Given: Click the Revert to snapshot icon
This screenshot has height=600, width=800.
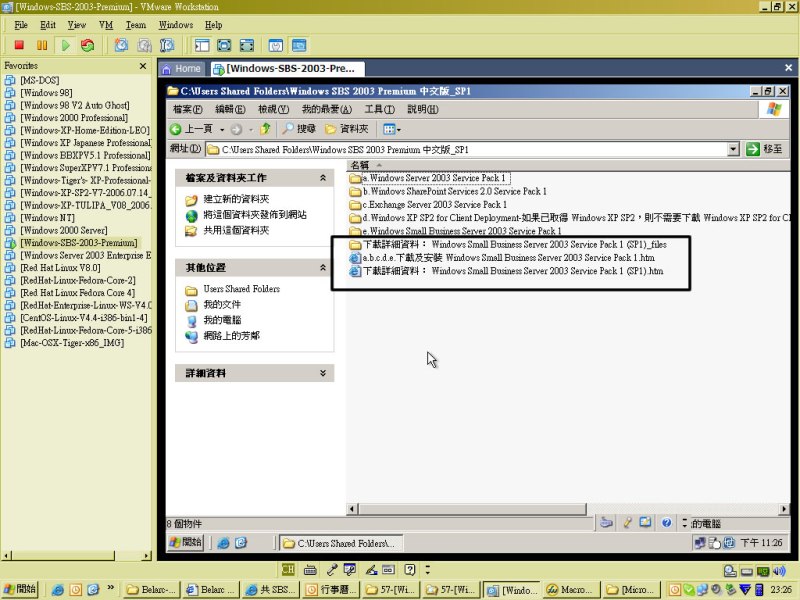Looking at the screenshot, I should click(x=144, y=45).
